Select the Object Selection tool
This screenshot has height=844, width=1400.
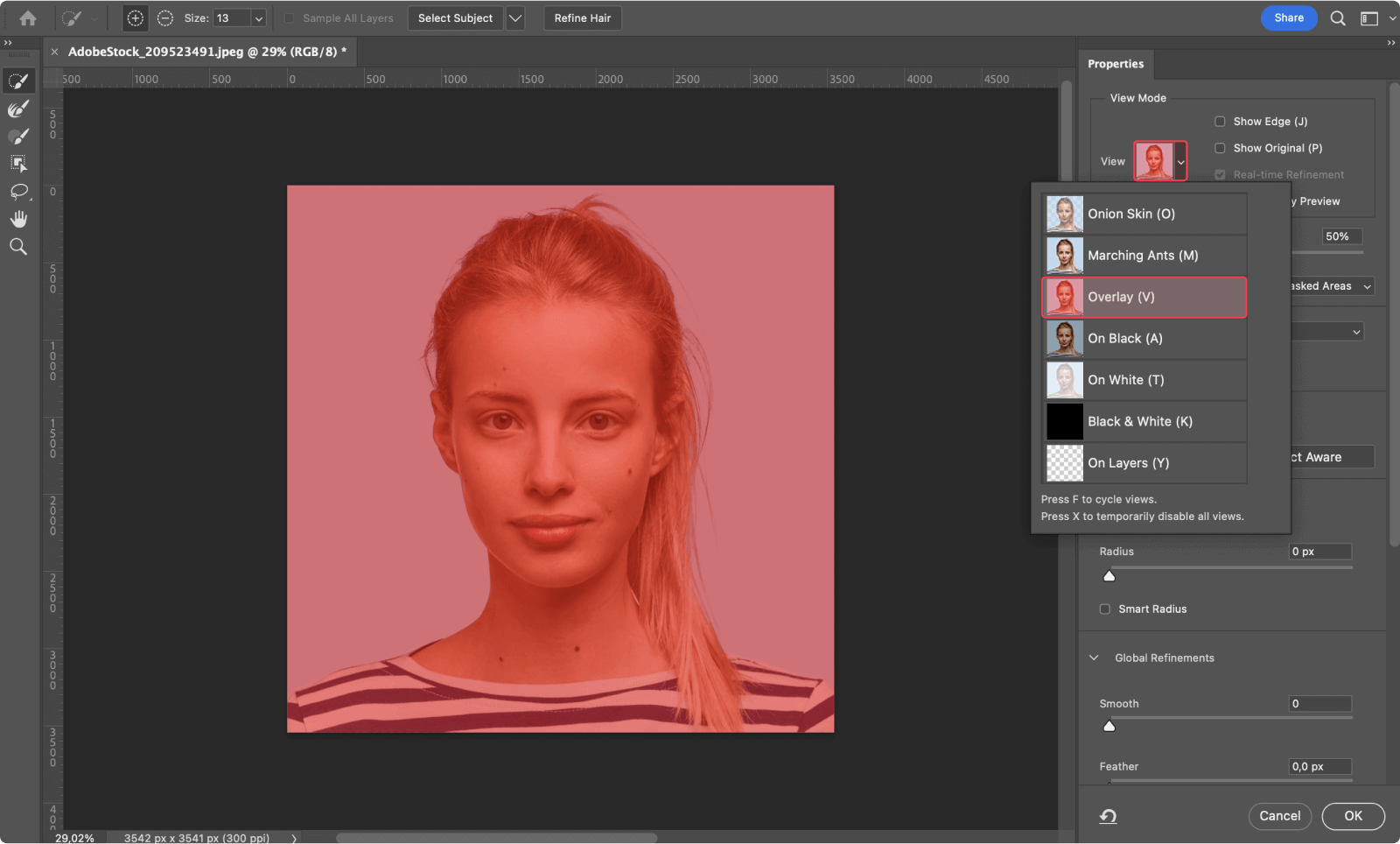pyautogui.click(x=18, y=164)
